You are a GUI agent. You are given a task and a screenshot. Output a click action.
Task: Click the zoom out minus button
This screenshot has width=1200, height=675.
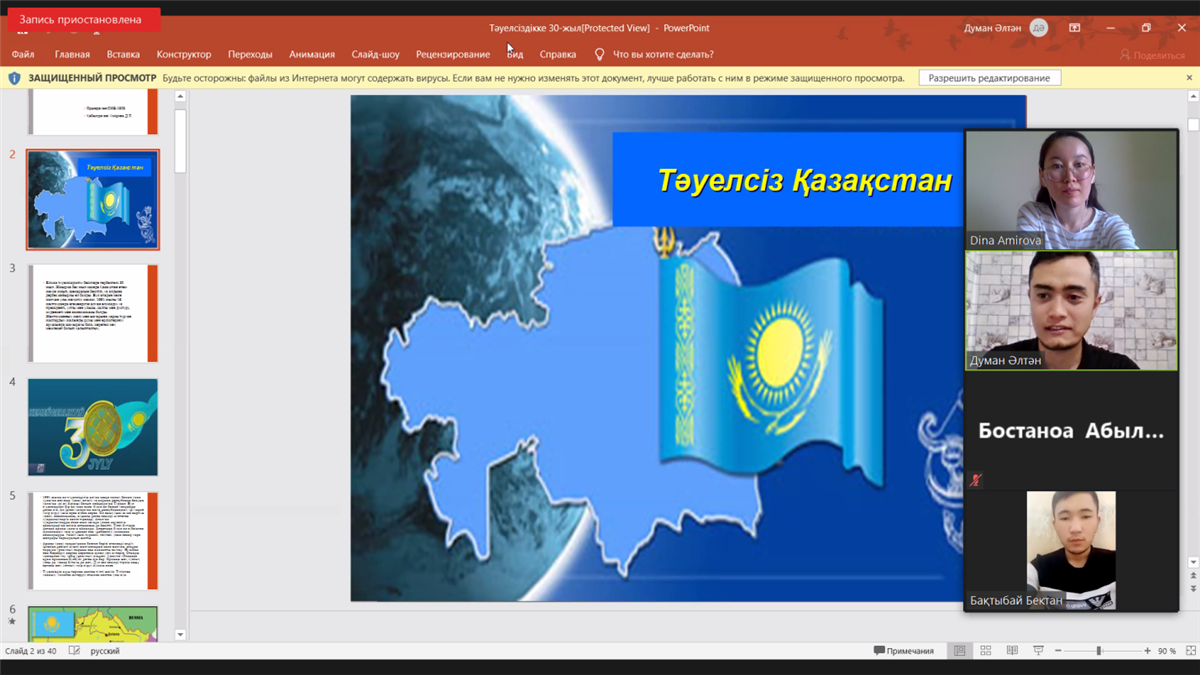click(x=1058, y=651)
